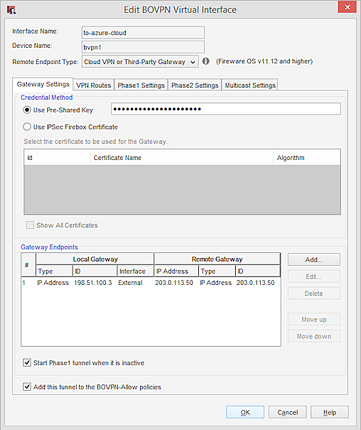This screenshot has width=361, height=430.
Task: Click the info icon beside Remote Endpoint Type
Action: point(206,61)
